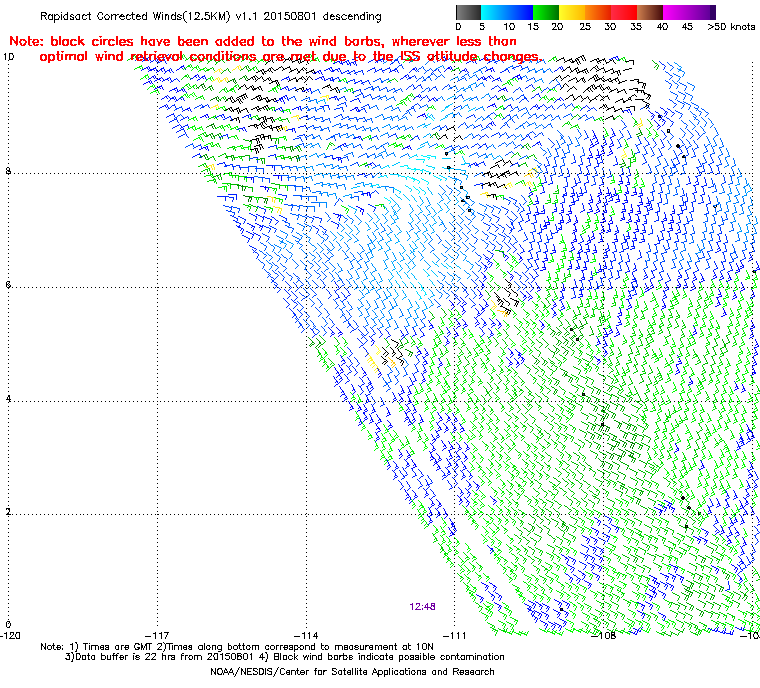This screenshot has width=760, height=688.
Task: Click the magenta 40-45 knots legend segment
Action: click(676, 12)
